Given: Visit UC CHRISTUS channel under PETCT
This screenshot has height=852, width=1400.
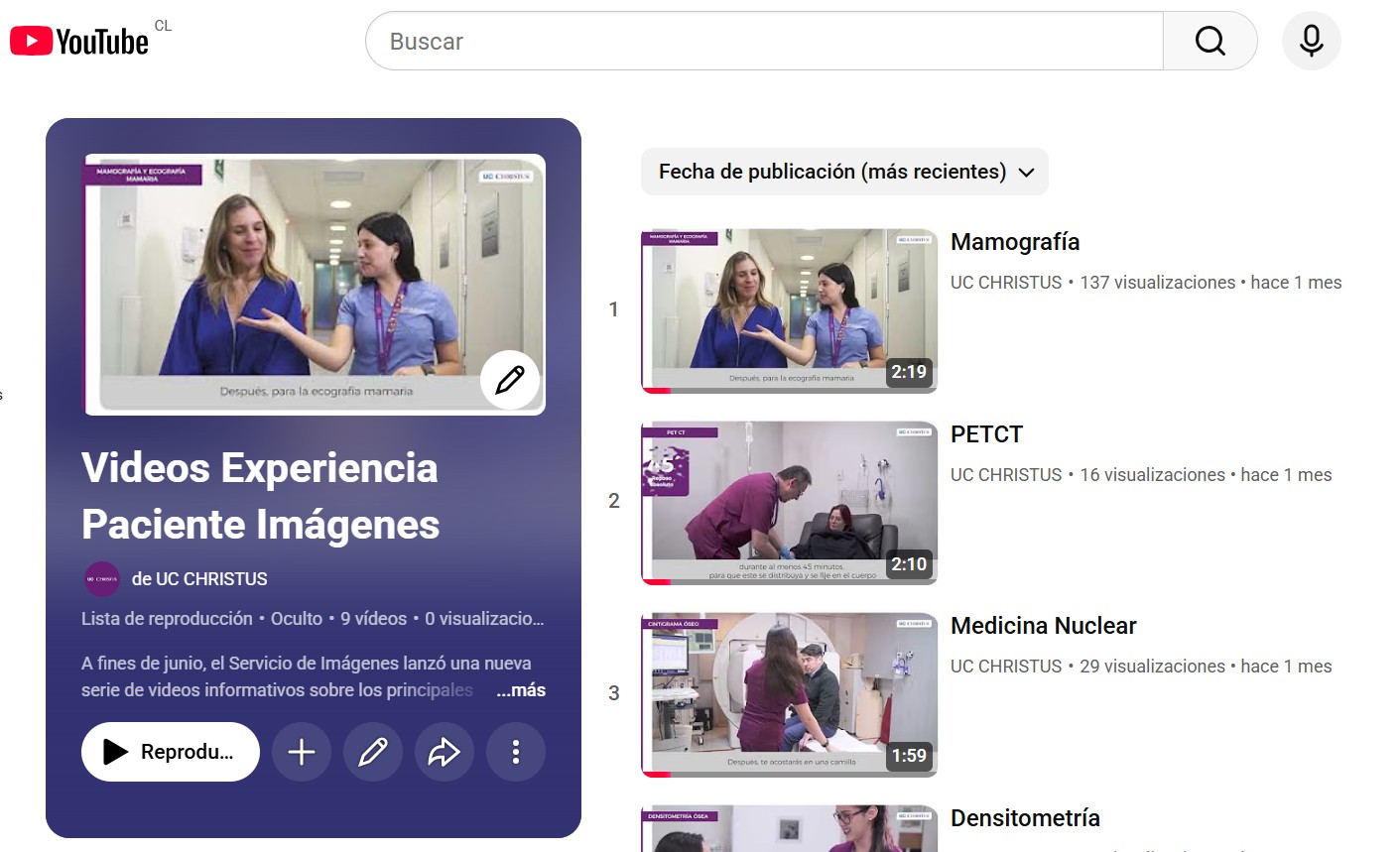Looking at the screenshot, I should (1006, 475).
